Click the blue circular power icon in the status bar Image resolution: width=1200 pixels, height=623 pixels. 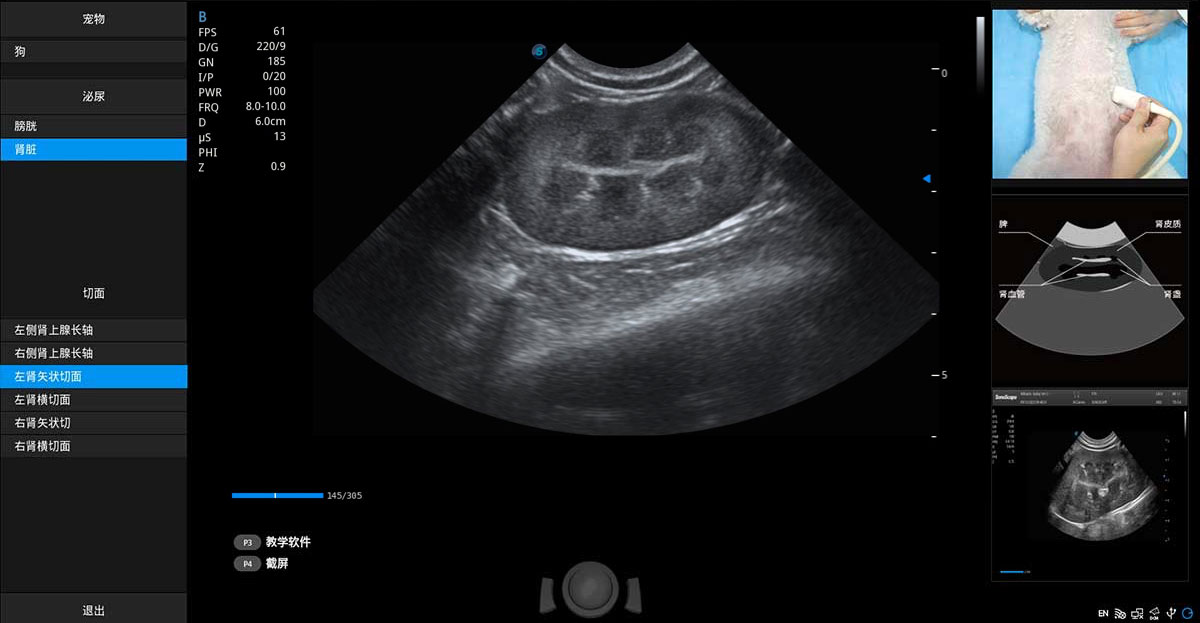1187,612
